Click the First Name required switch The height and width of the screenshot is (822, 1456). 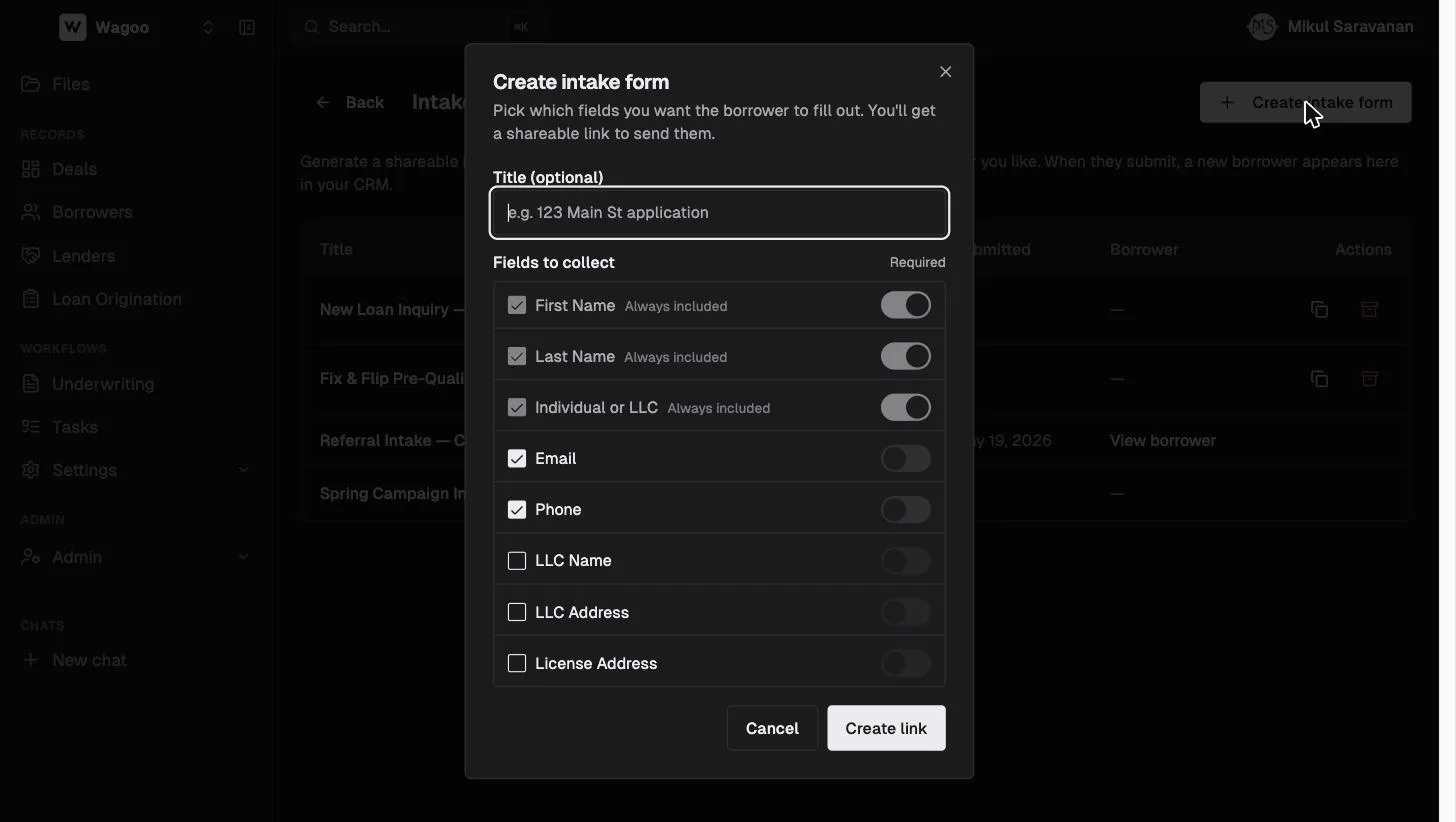pyautogui.click(x=905, y=305)
